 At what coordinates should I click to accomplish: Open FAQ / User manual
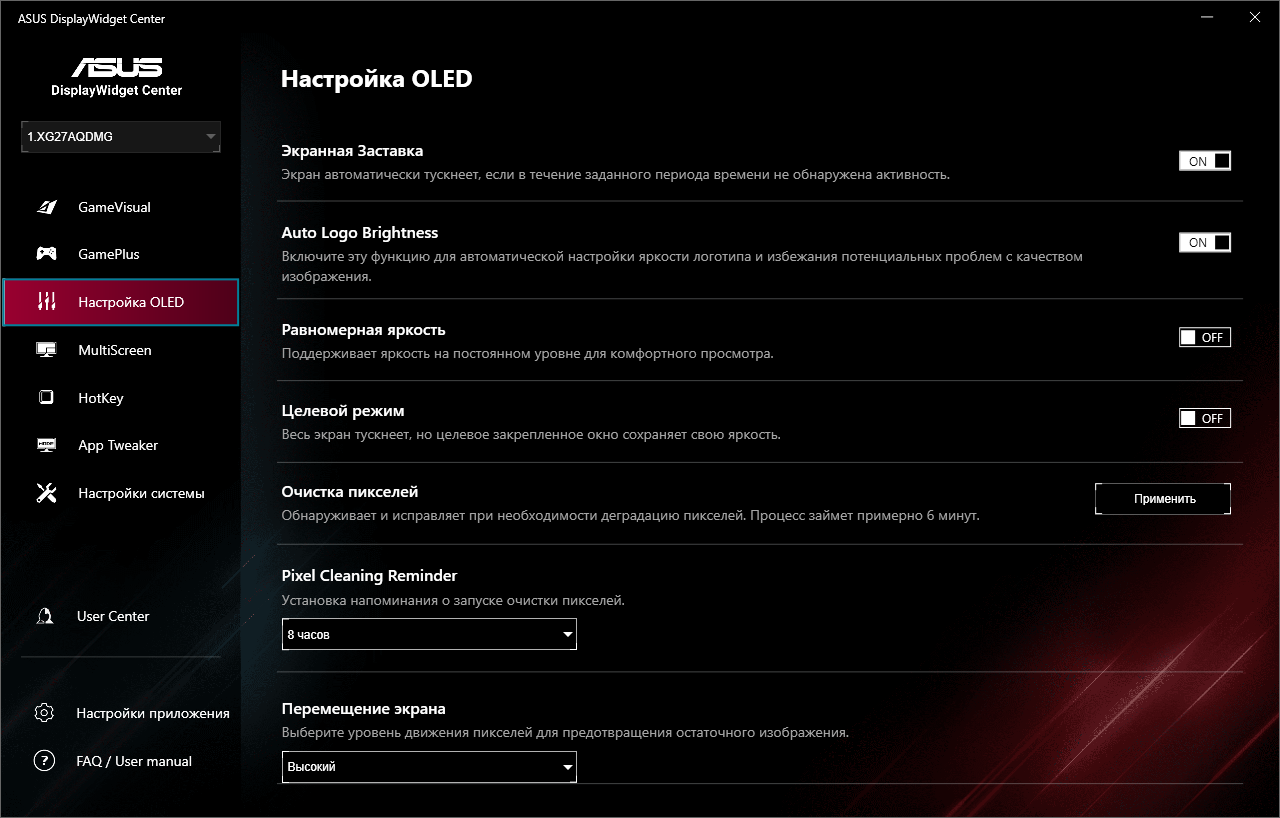[134, 761]
